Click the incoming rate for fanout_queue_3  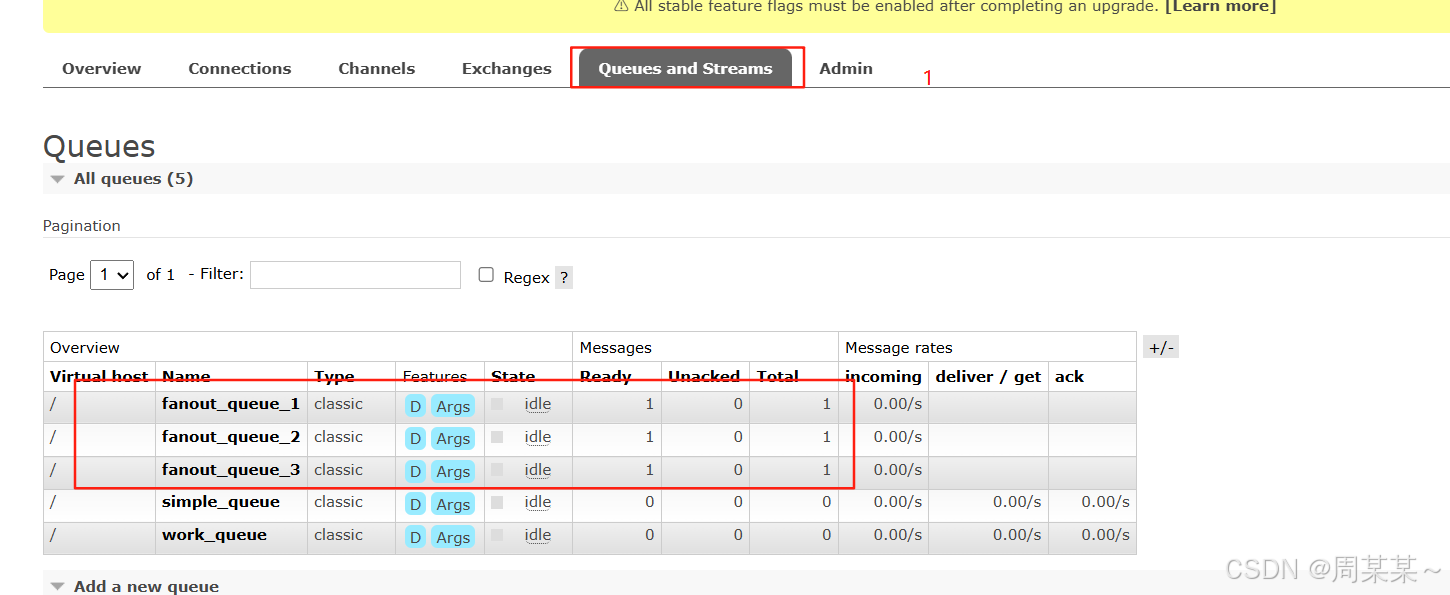[x=898, y=470]
